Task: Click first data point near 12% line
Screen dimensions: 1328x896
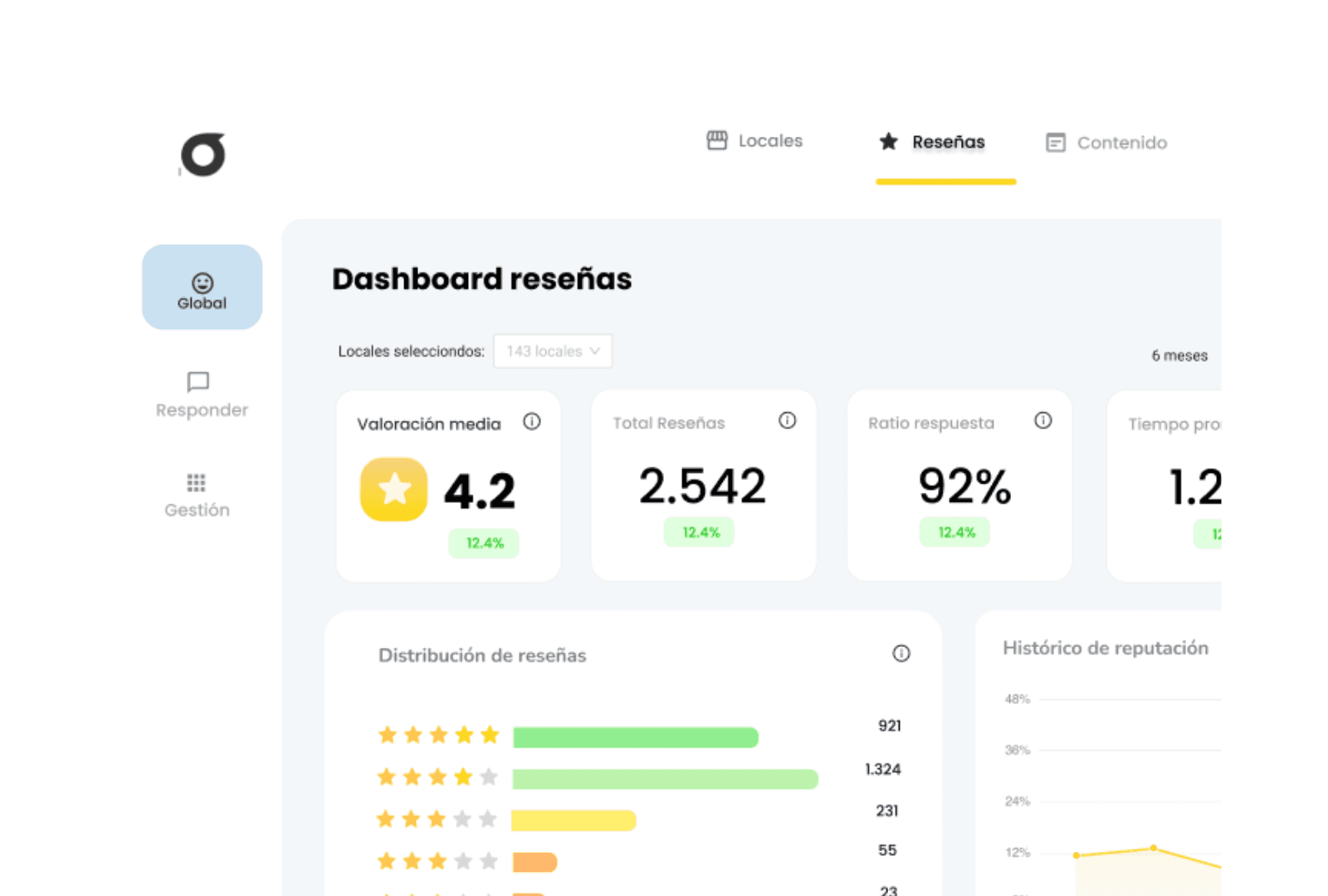Action: click(x=1077, y=855)
